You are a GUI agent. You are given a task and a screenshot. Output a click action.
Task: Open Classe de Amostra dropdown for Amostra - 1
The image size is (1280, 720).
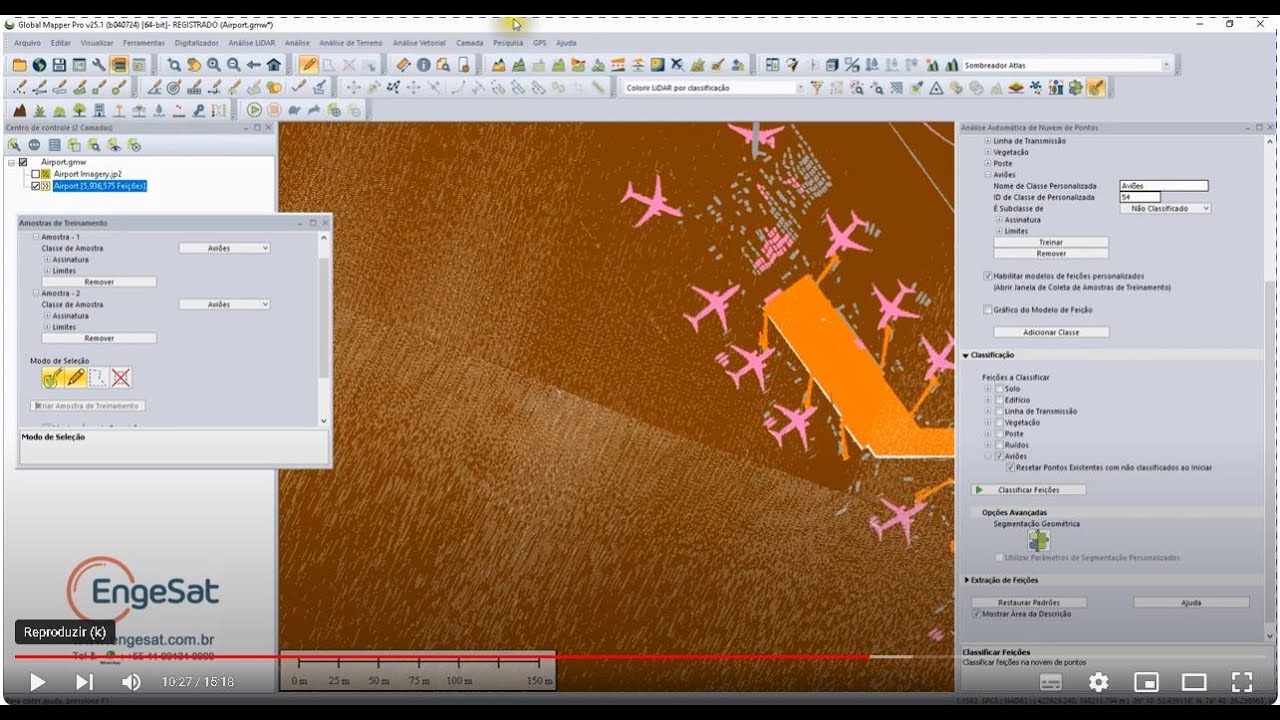(224, 248)
